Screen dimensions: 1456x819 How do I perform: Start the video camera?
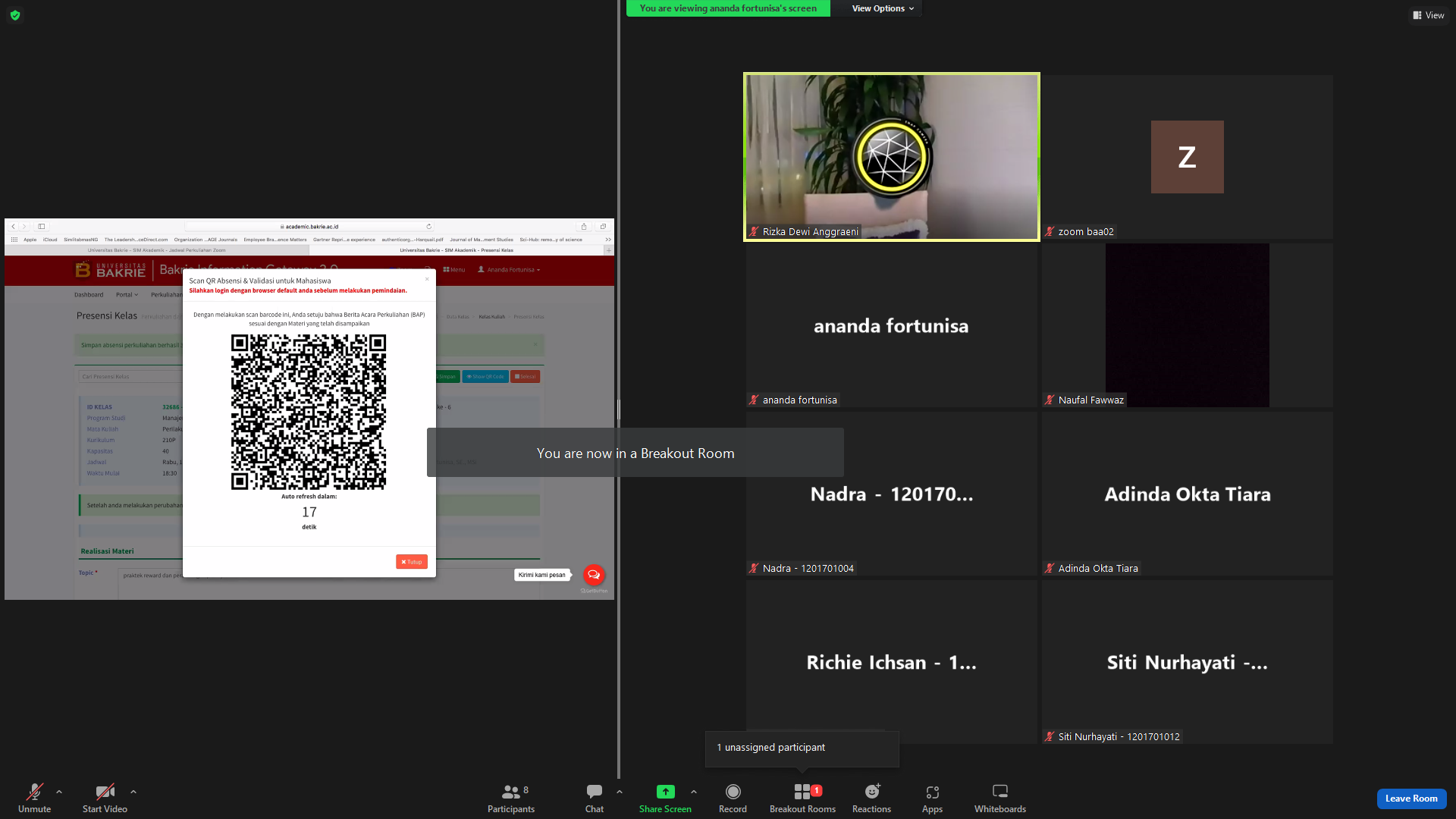click(x=105, y=798)
